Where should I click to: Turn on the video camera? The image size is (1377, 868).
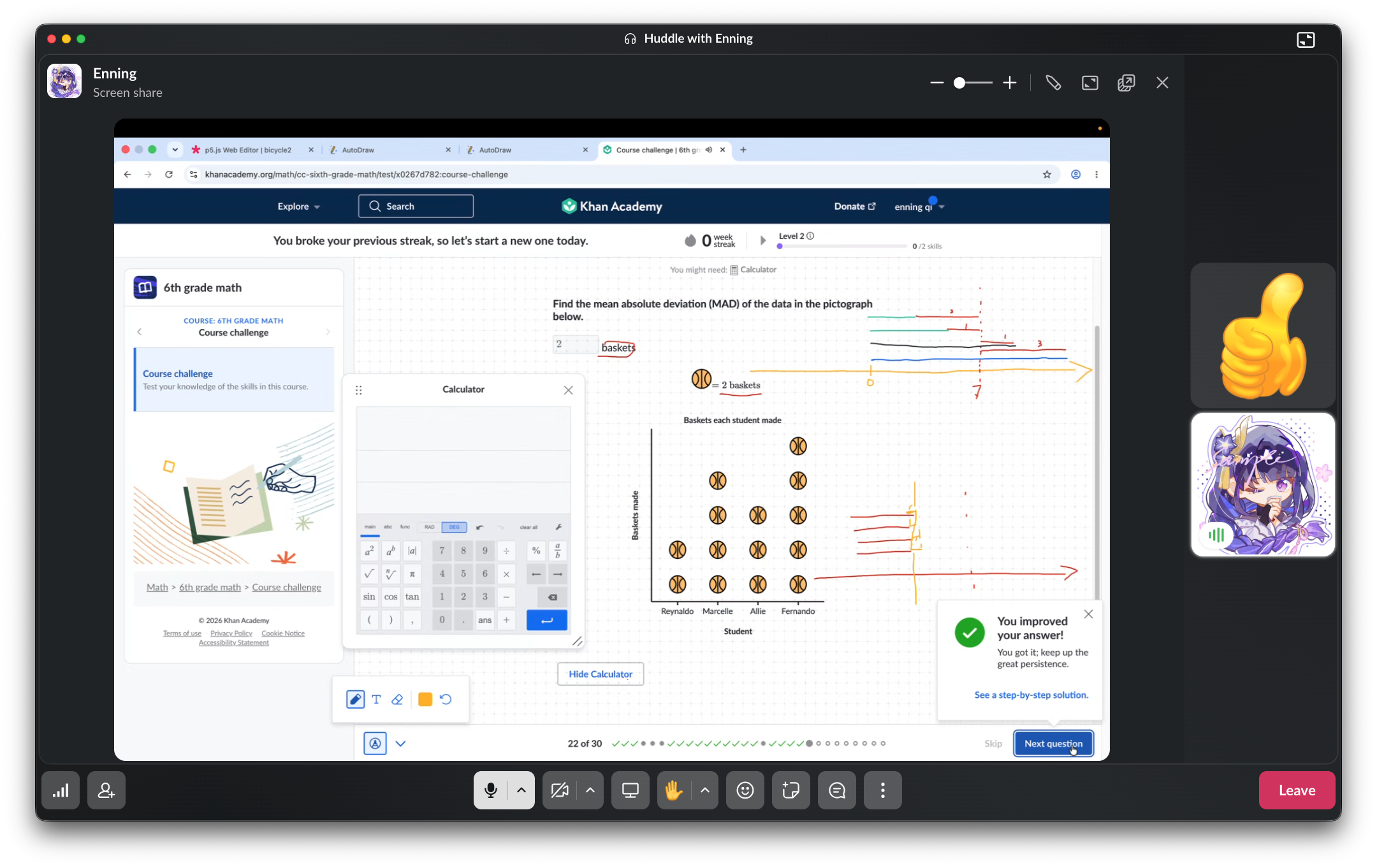pyautogui.click(x=559, y=790)
